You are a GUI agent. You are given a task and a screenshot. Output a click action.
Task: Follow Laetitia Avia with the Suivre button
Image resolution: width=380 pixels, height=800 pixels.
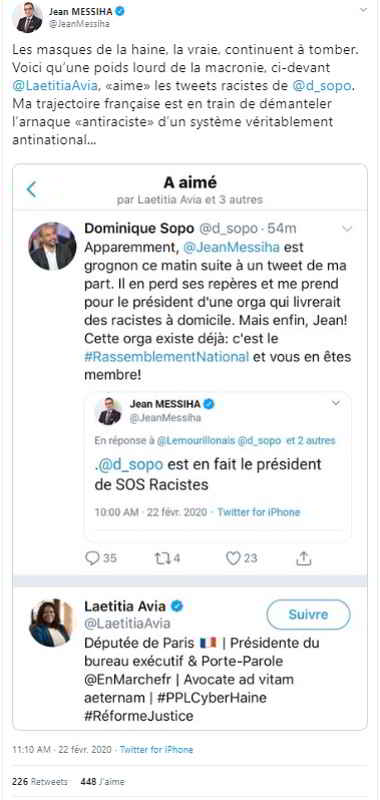point(309,614)
